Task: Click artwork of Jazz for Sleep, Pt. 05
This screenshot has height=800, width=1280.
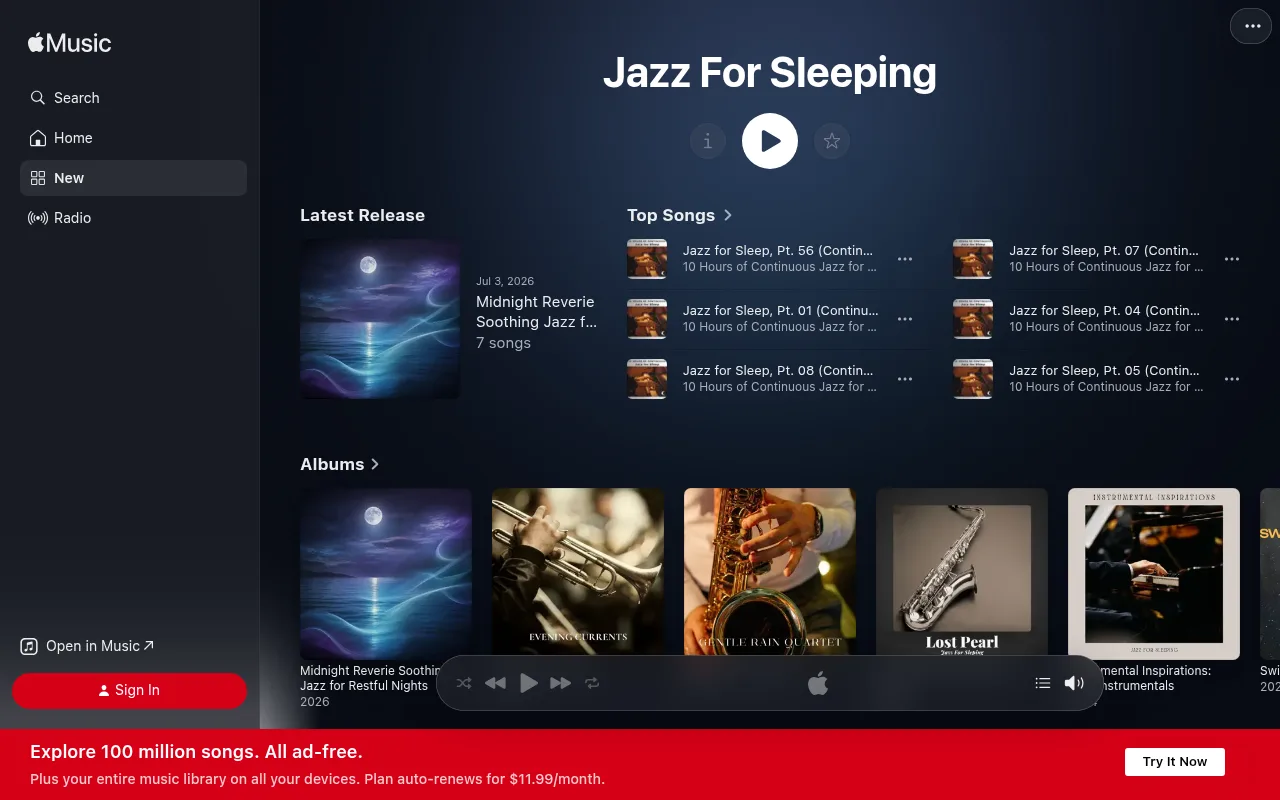Action: click(973, 379)
